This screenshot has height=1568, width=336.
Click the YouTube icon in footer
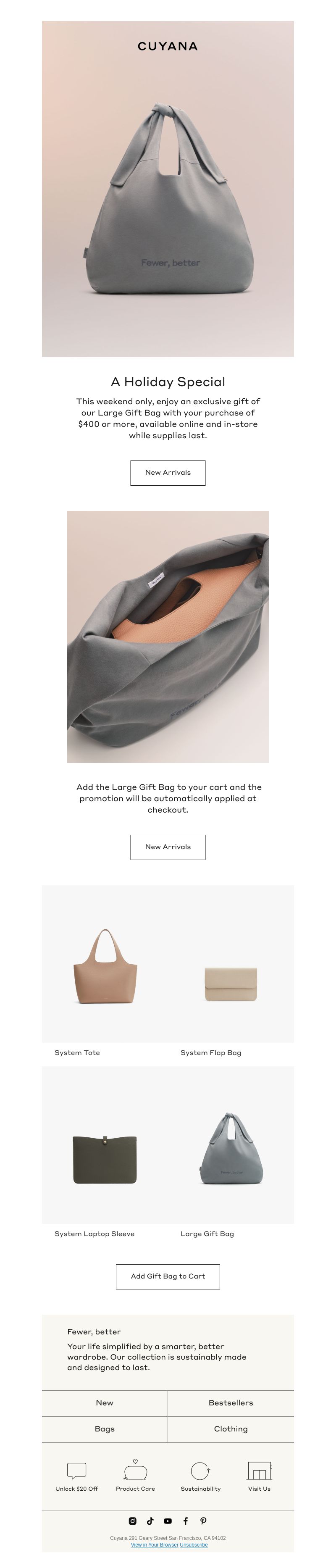[168, 1521]
